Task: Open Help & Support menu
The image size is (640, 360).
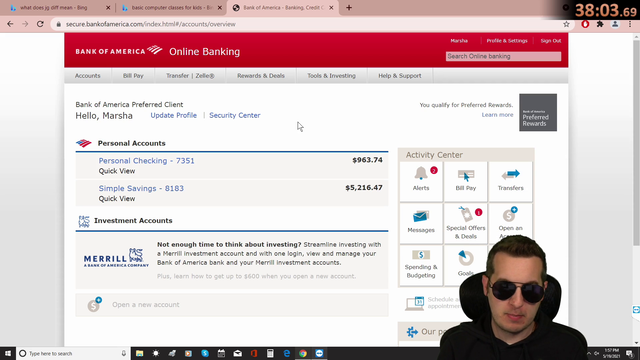Action: coord(400,76)
